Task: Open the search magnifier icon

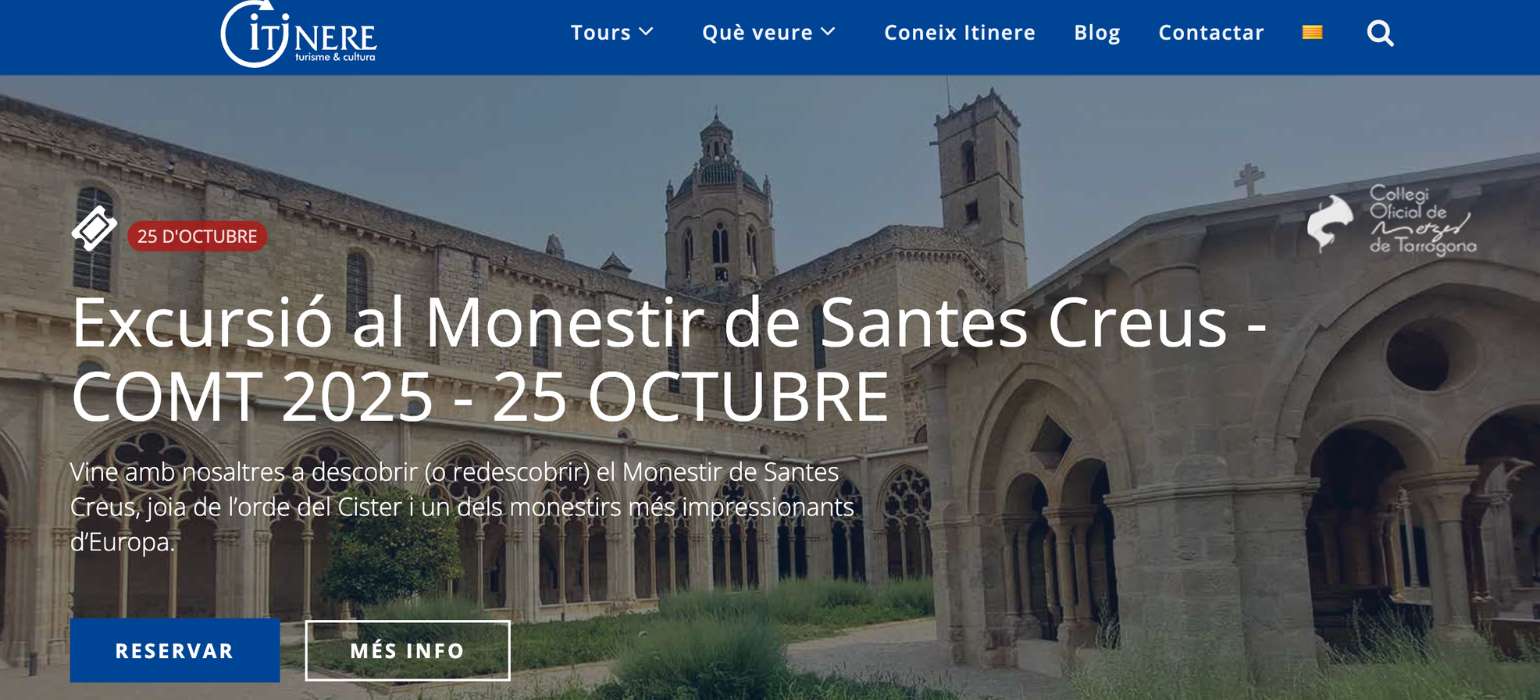Action: point(1380,33)
